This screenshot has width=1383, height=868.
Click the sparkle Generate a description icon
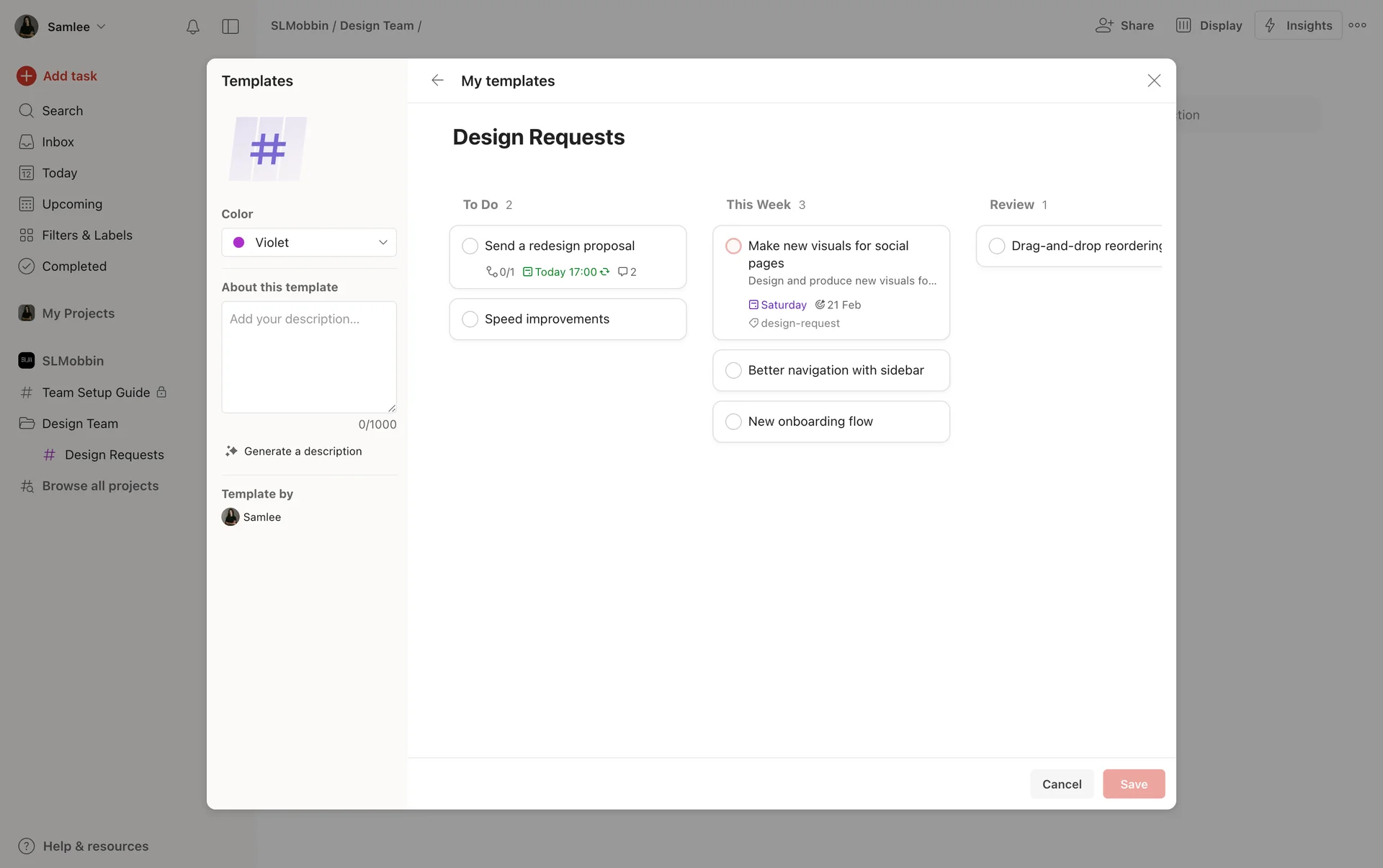point(231,451)
